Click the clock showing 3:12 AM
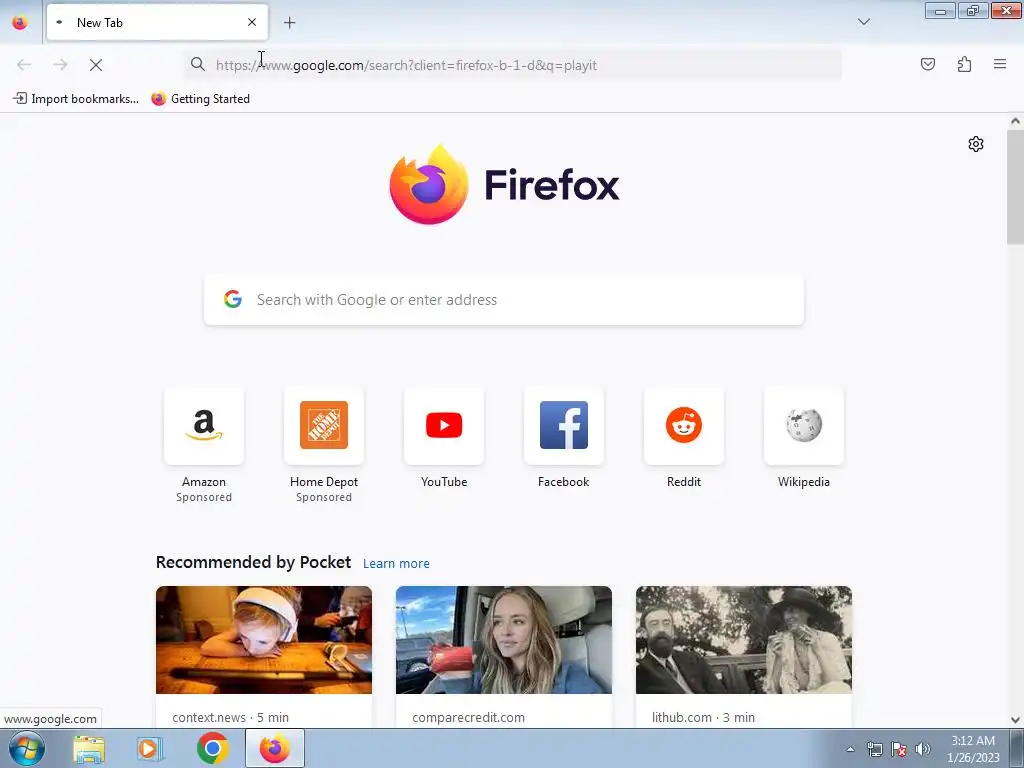The height and width of the screenshot is (768, 1024). [973, 741]
